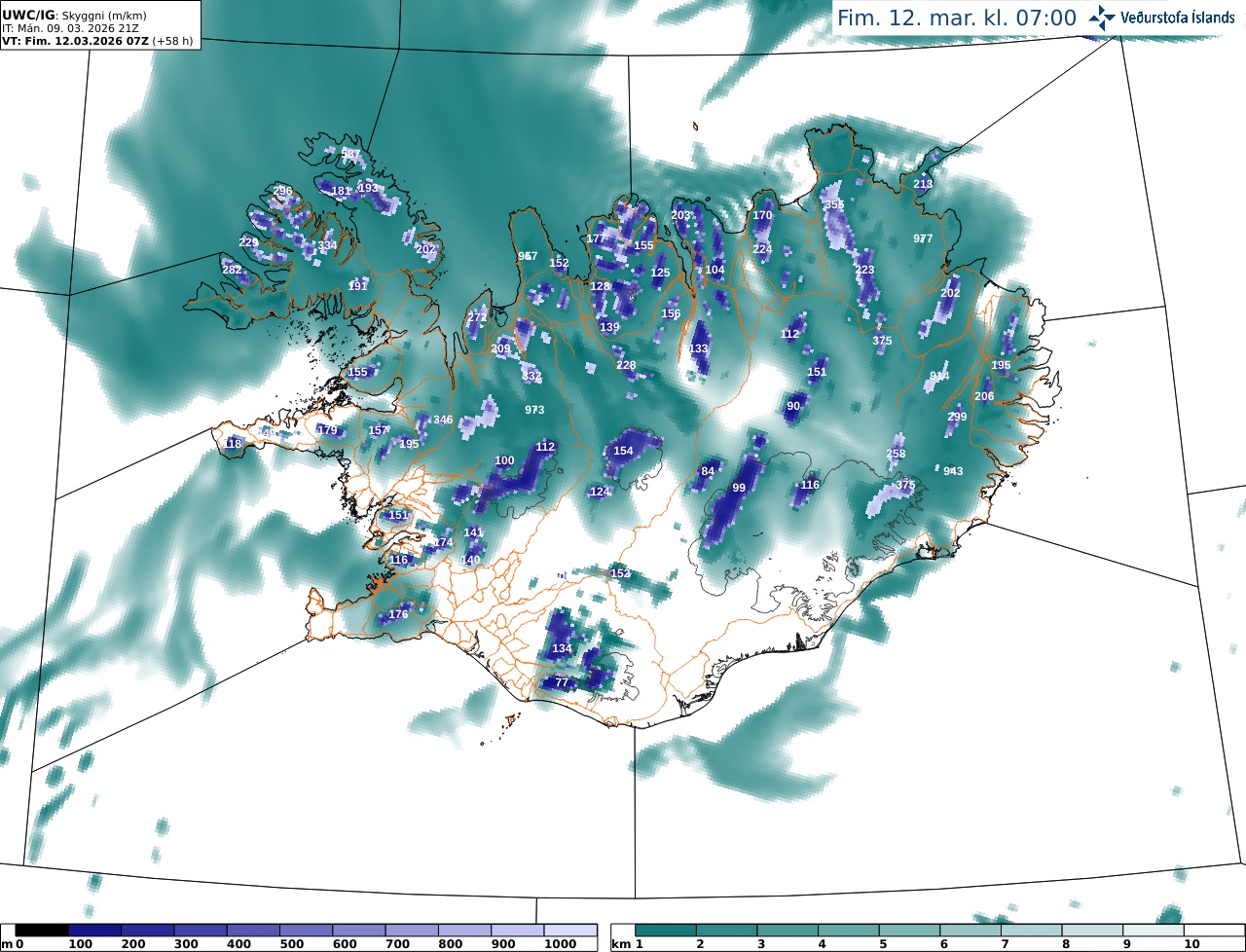1246x952 pixels.
Task: Click the visibility value 272 on the map
Action: click(x=477, y=318)
